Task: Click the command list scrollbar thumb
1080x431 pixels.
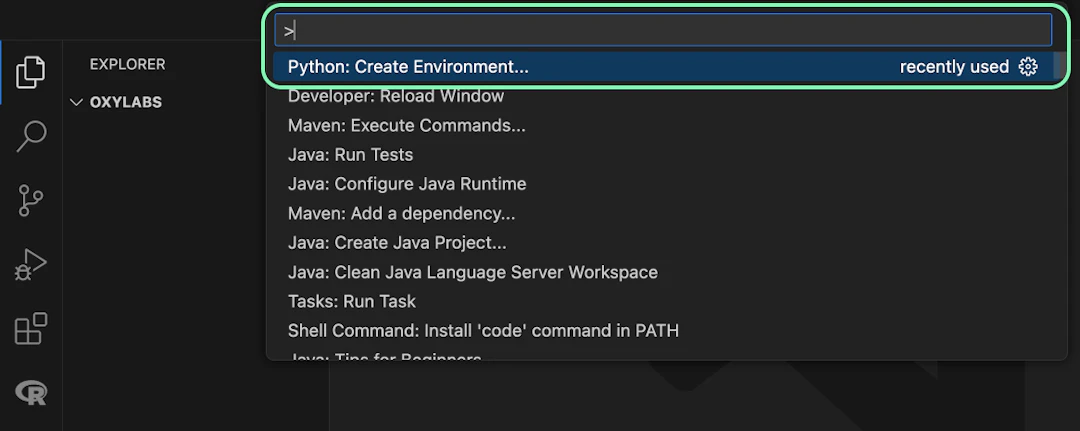Action: click(x=1059, y=66)
